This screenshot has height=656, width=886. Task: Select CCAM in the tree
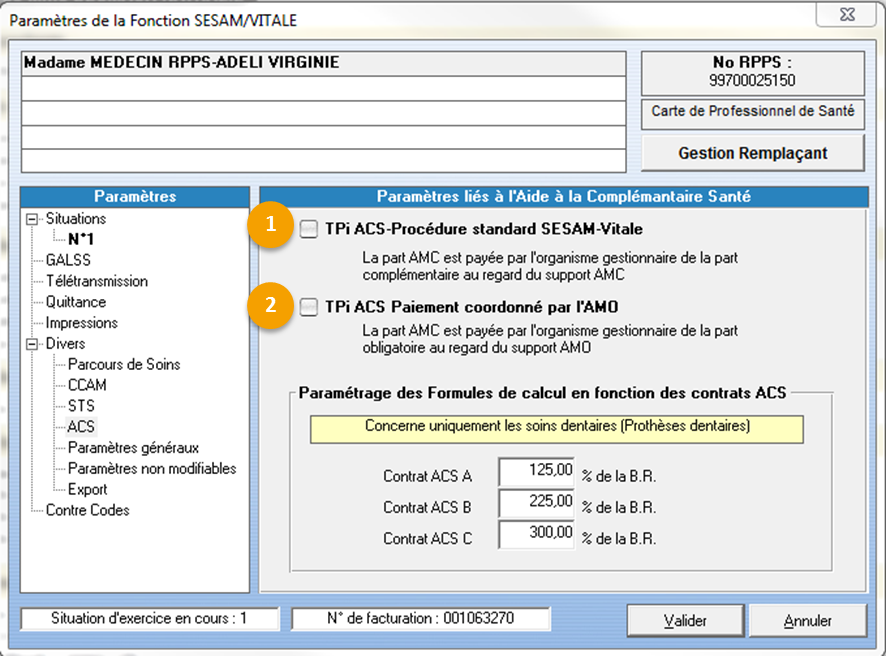(x=87, y=385)
